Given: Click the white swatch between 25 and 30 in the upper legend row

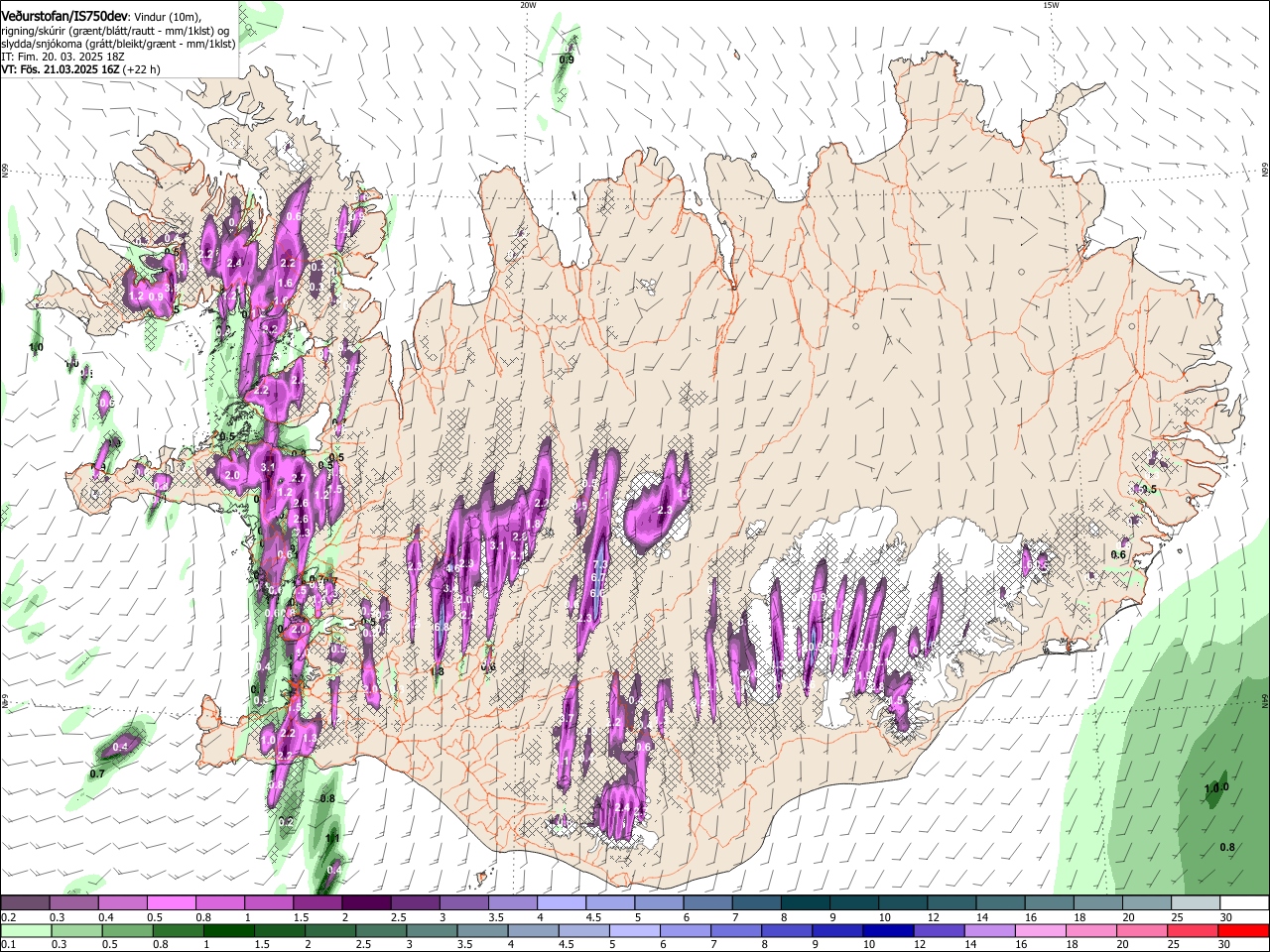Looking at the screenshot, I should [x=1196, y=903].
